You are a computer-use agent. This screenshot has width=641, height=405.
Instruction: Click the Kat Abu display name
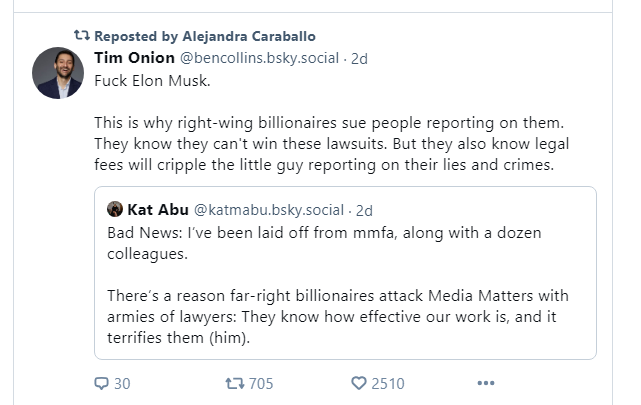click(158, 210)
